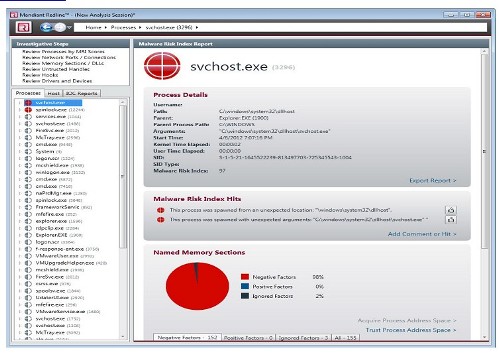Screen dimensions: 500x360
Task: Select the lowercase explorer.exe row
Action: [59, 221]
